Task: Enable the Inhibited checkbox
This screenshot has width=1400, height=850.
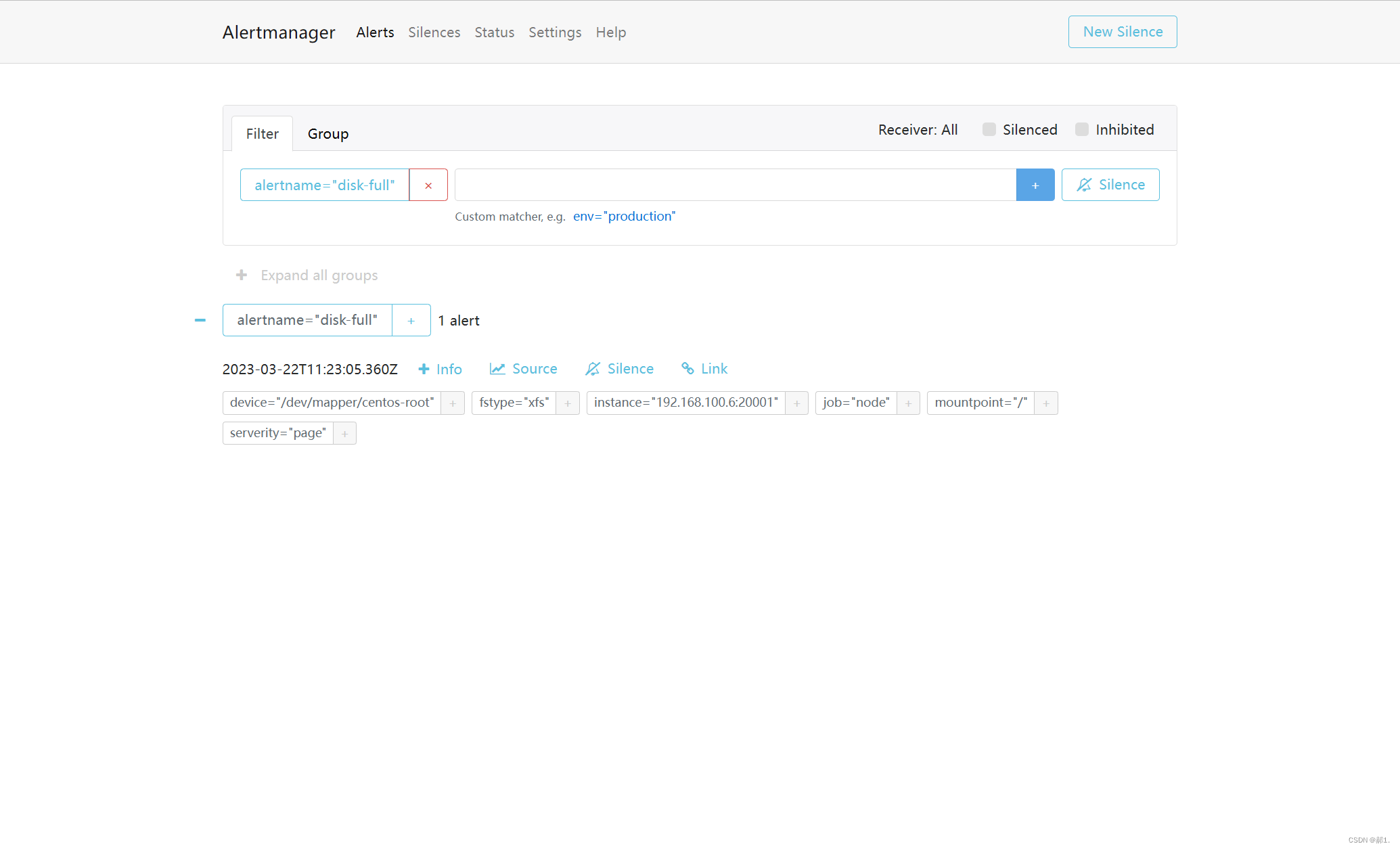Action: [1082, 130]
